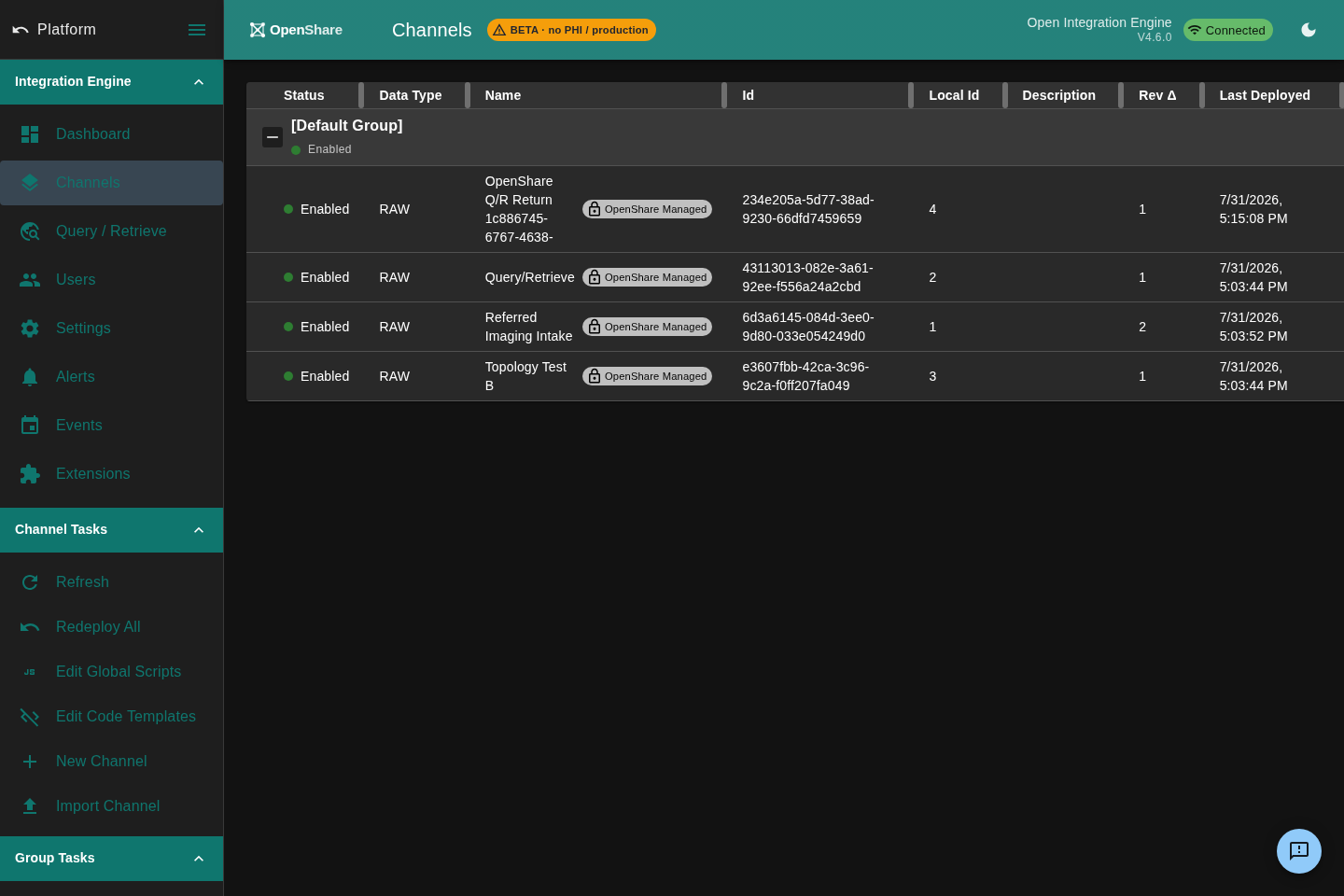Open the Extensions menu item
The width and height of the screenshot is (1344, 896).
pyautogui.click(x=111, y=474)
